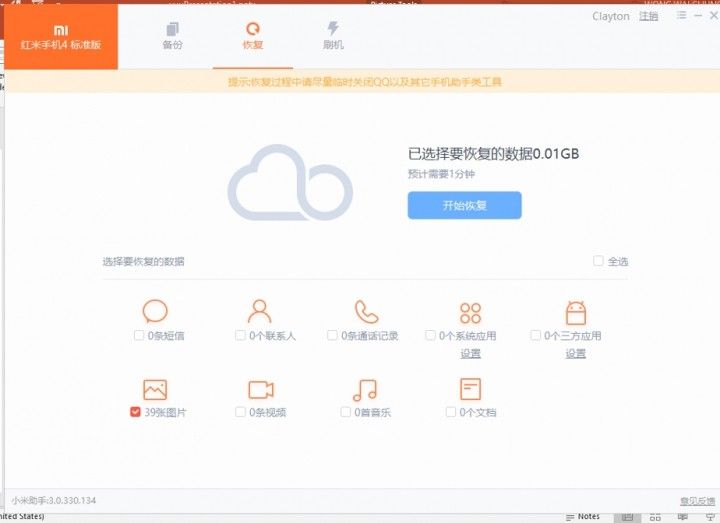Check the 0个文档 documents checkbox
The width and height of the screenshot is (720, 523).
450,411
